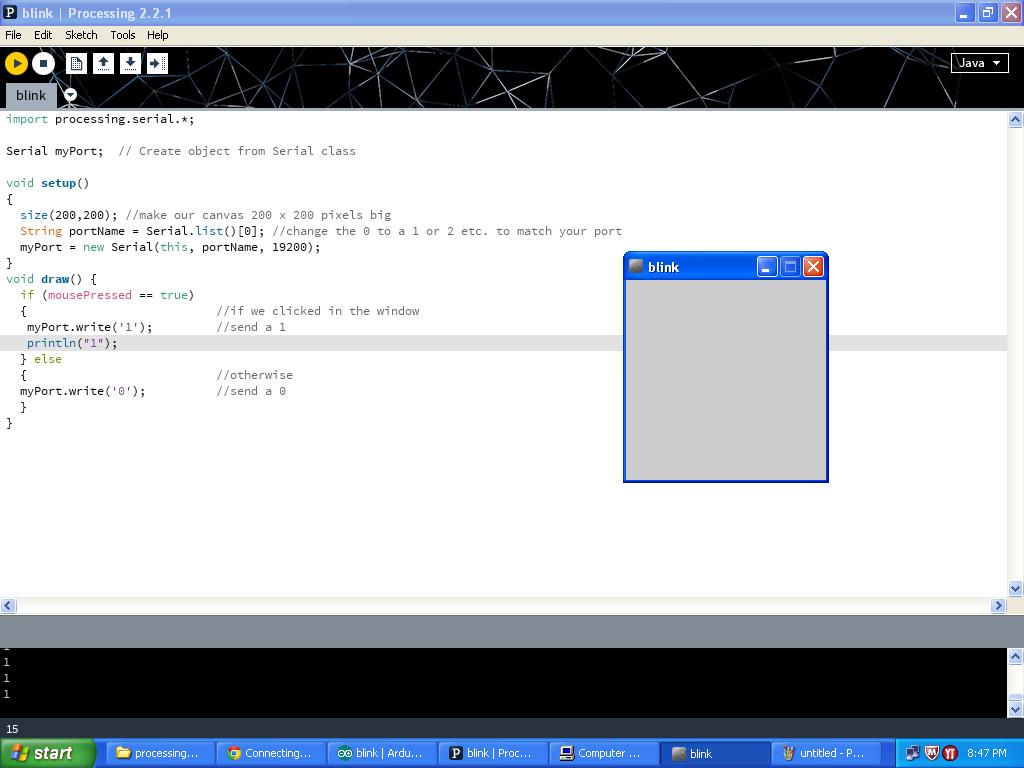Open the tab options arrow next to blink
1024x768 pixels.
[x=70, y=95]
